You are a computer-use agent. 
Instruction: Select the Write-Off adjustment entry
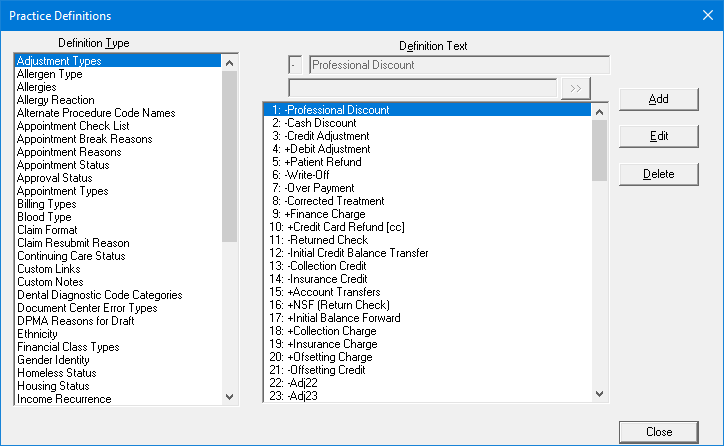pos(310,175)
